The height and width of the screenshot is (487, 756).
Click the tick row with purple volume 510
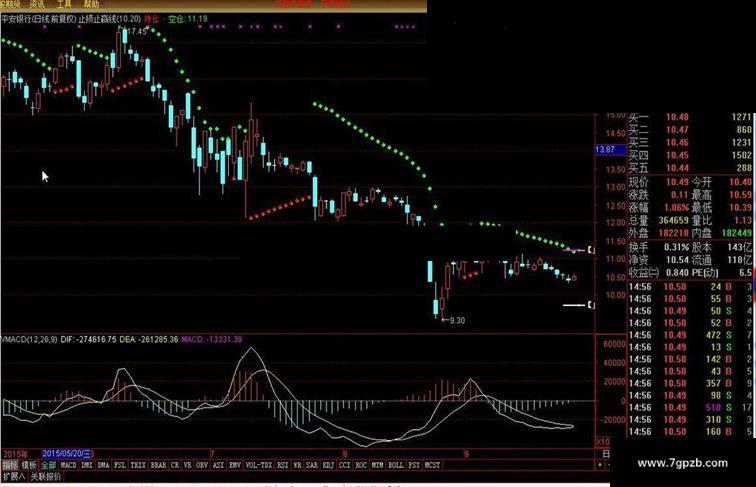(691, 407)
